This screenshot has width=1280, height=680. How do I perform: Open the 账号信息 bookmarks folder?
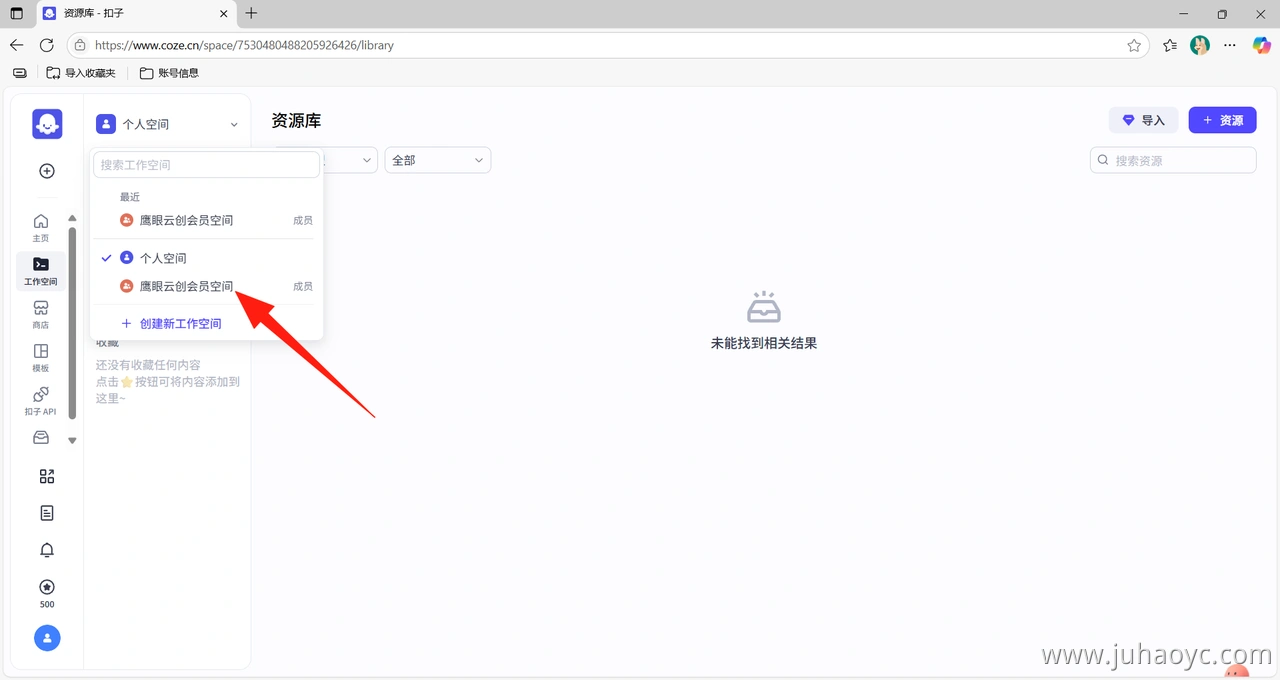pos(169,73)
